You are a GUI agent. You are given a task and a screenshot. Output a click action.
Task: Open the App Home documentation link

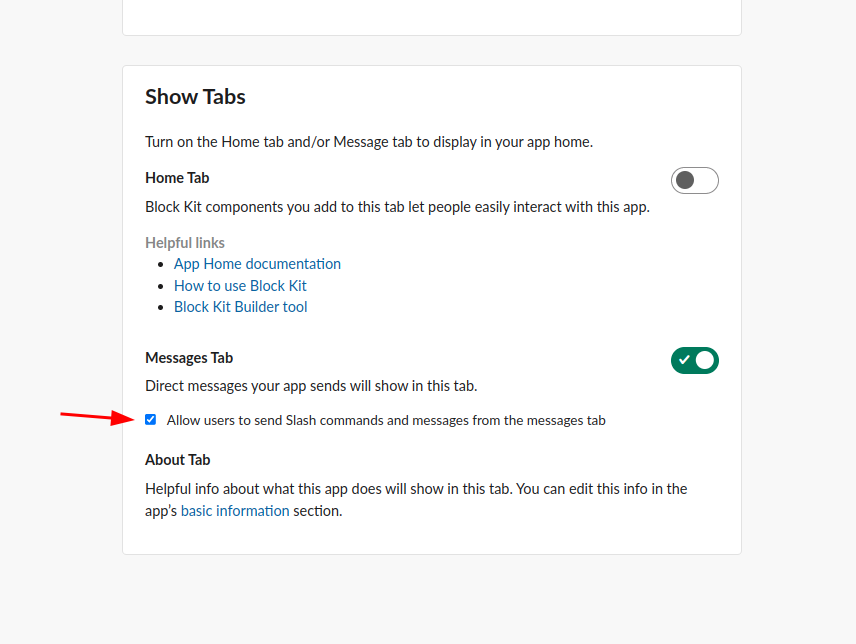[x=257, y=264]
